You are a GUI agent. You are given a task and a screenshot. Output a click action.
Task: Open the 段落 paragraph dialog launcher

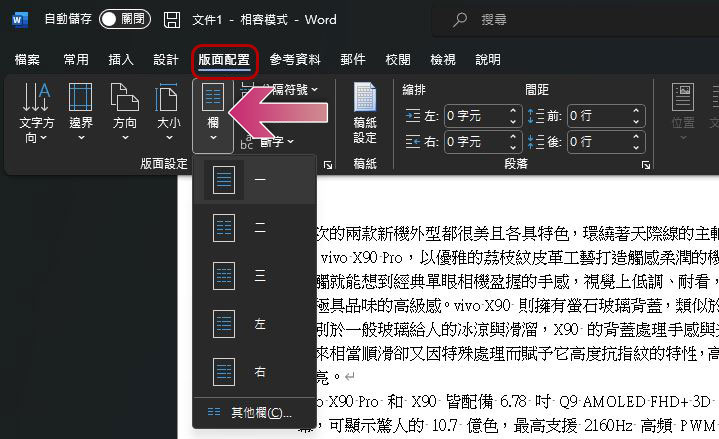(x=646, y=165)
